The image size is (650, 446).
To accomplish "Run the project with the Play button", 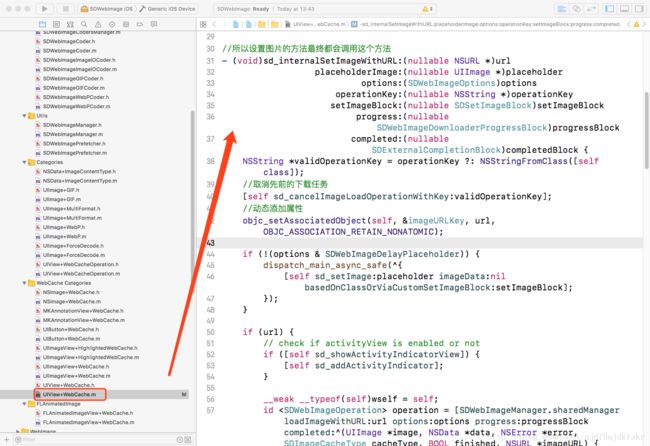I will point(45,8).
